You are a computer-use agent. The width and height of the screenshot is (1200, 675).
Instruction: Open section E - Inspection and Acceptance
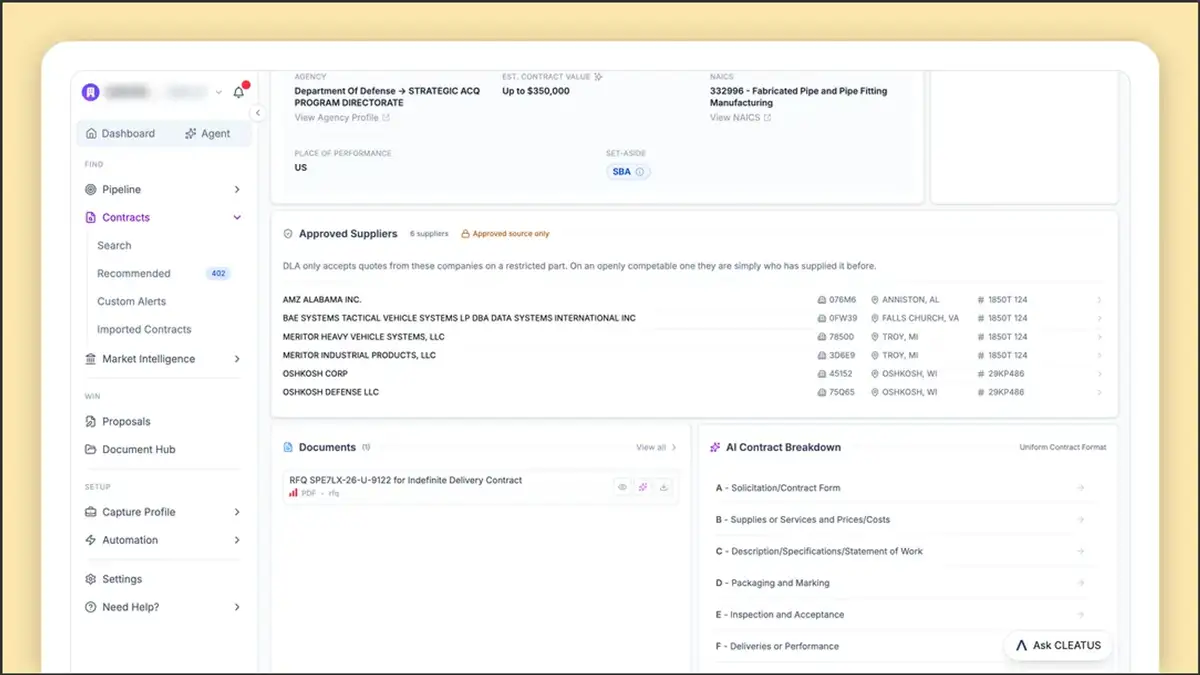tap(900, 615)
